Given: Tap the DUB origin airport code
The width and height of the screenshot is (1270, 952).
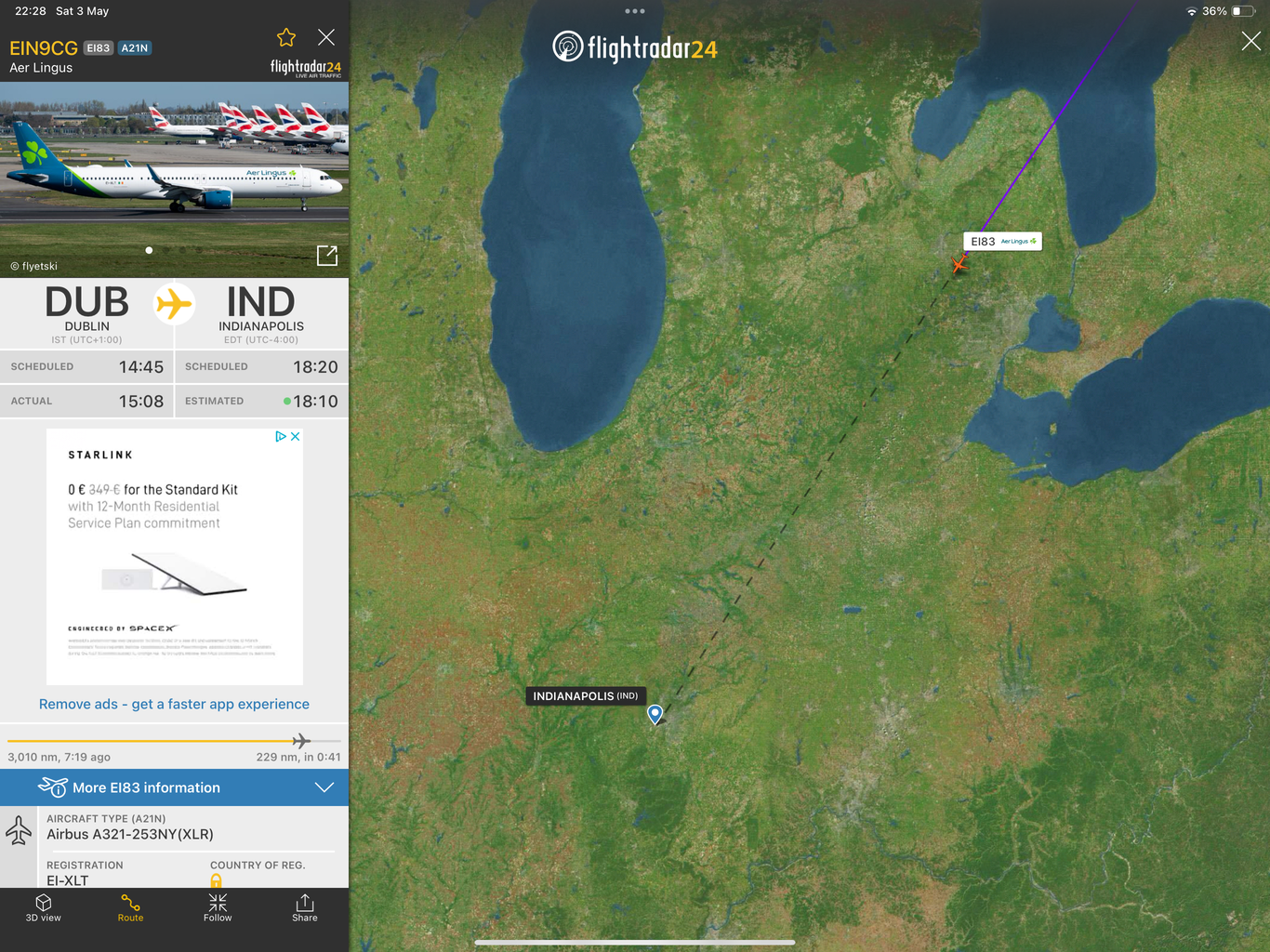Looking at the screenshot, I should point(87,302).
